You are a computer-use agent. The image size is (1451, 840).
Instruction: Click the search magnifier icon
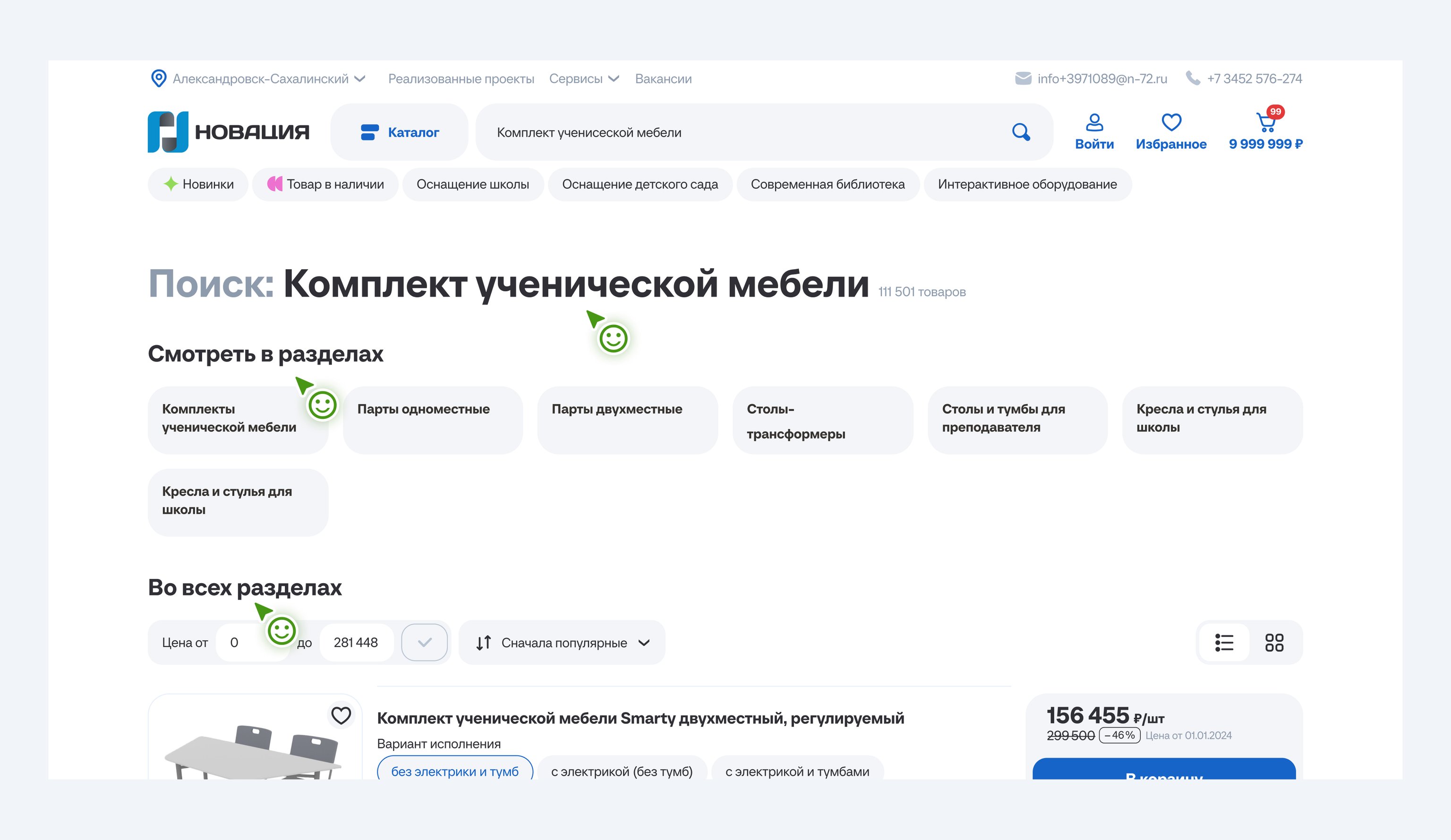(1020, 132)
